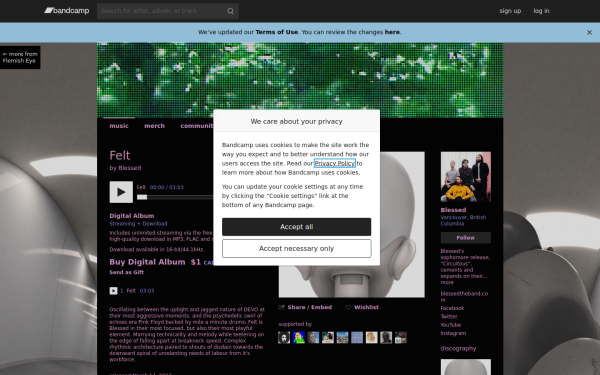
Task: Open sixth supporter avatar
Action: coord(357,338)
